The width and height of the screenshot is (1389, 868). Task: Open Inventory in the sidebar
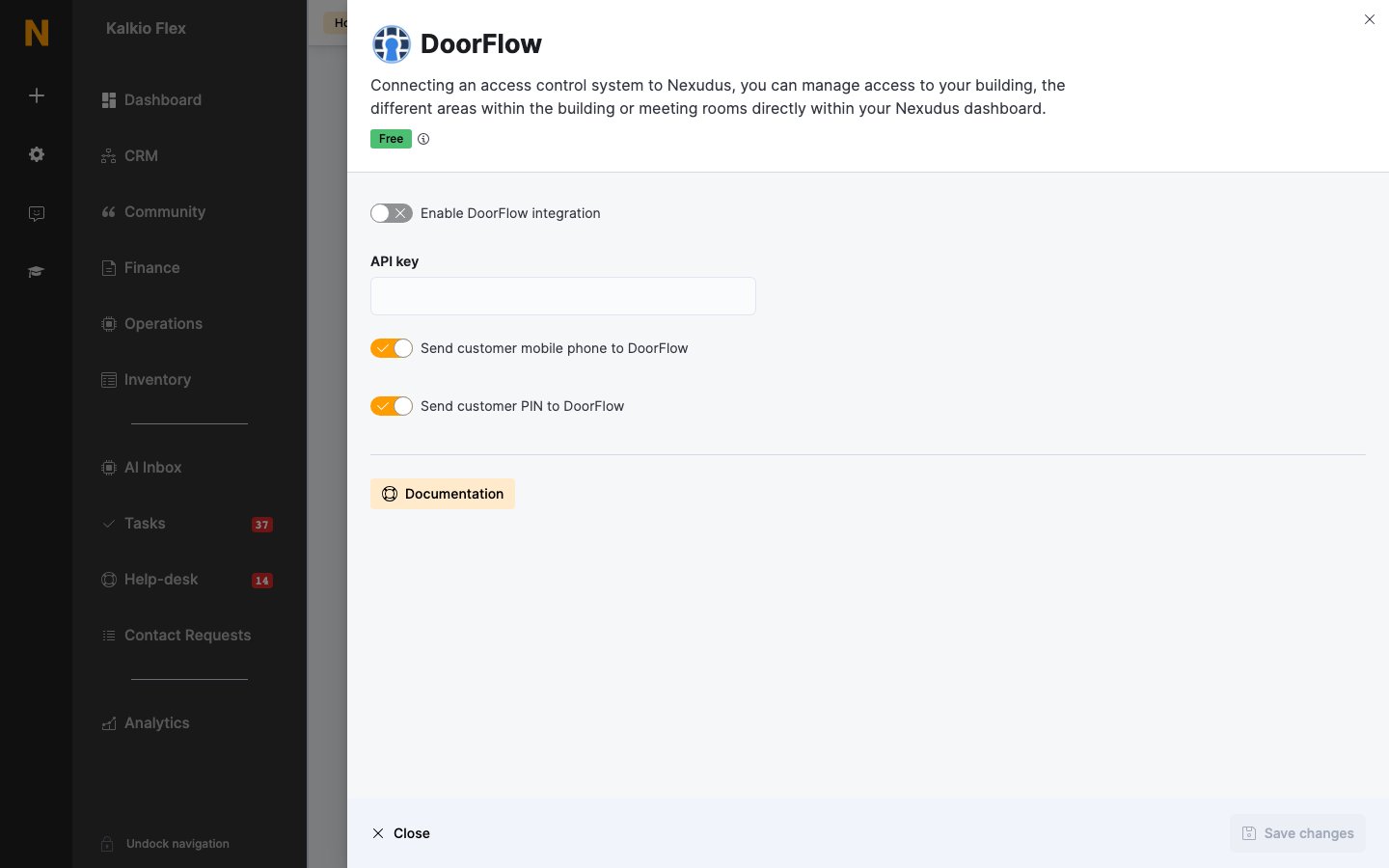click(147, 380)
